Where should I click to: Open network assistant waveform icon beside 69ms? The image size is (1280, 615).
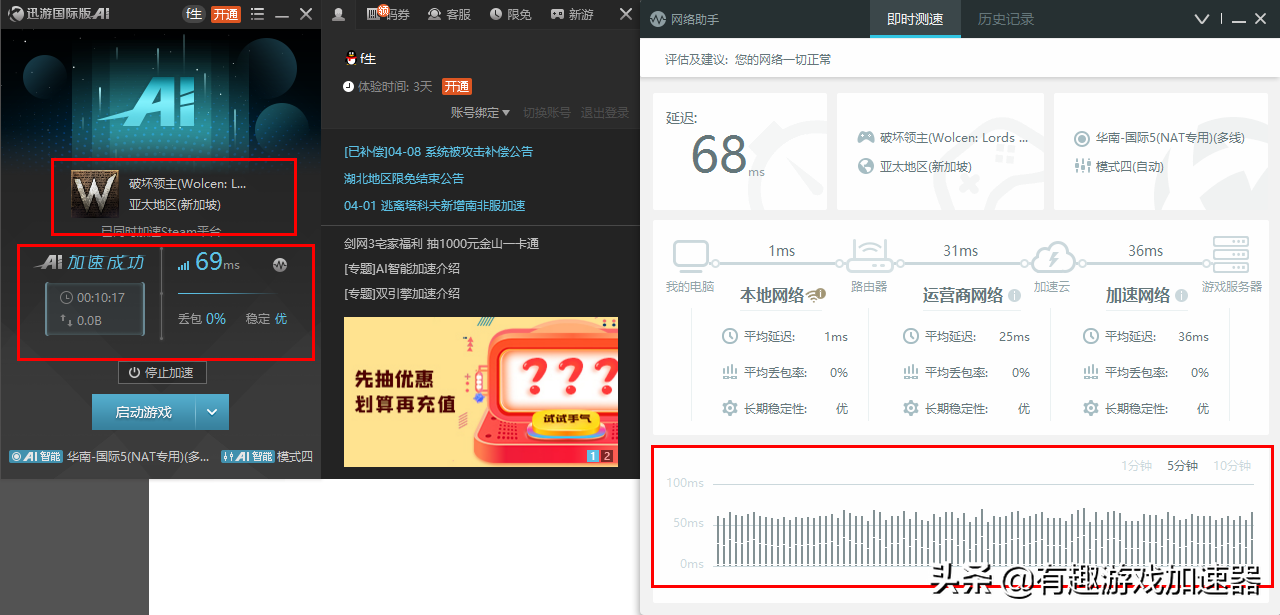tap(280, 265)
